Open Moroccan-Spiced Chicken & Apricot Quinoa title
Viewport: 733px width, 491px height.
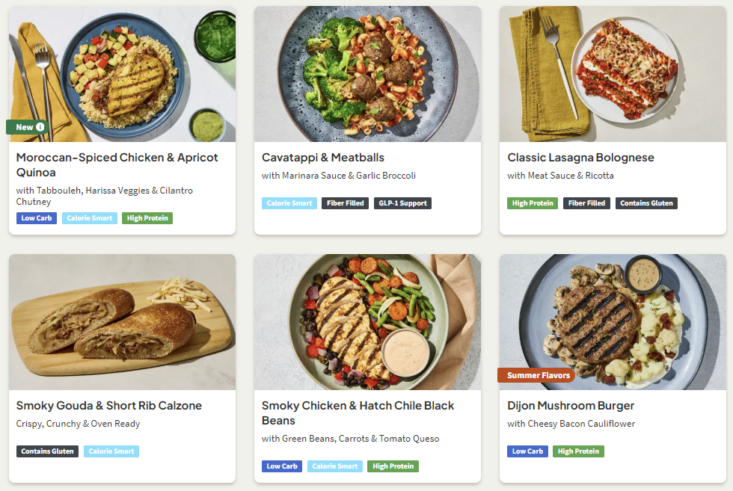117,165
